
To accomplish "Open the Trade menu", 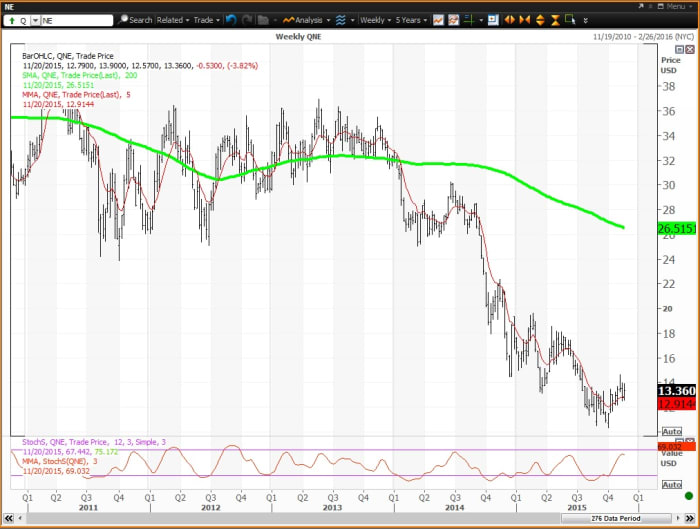I will (205, 19).
